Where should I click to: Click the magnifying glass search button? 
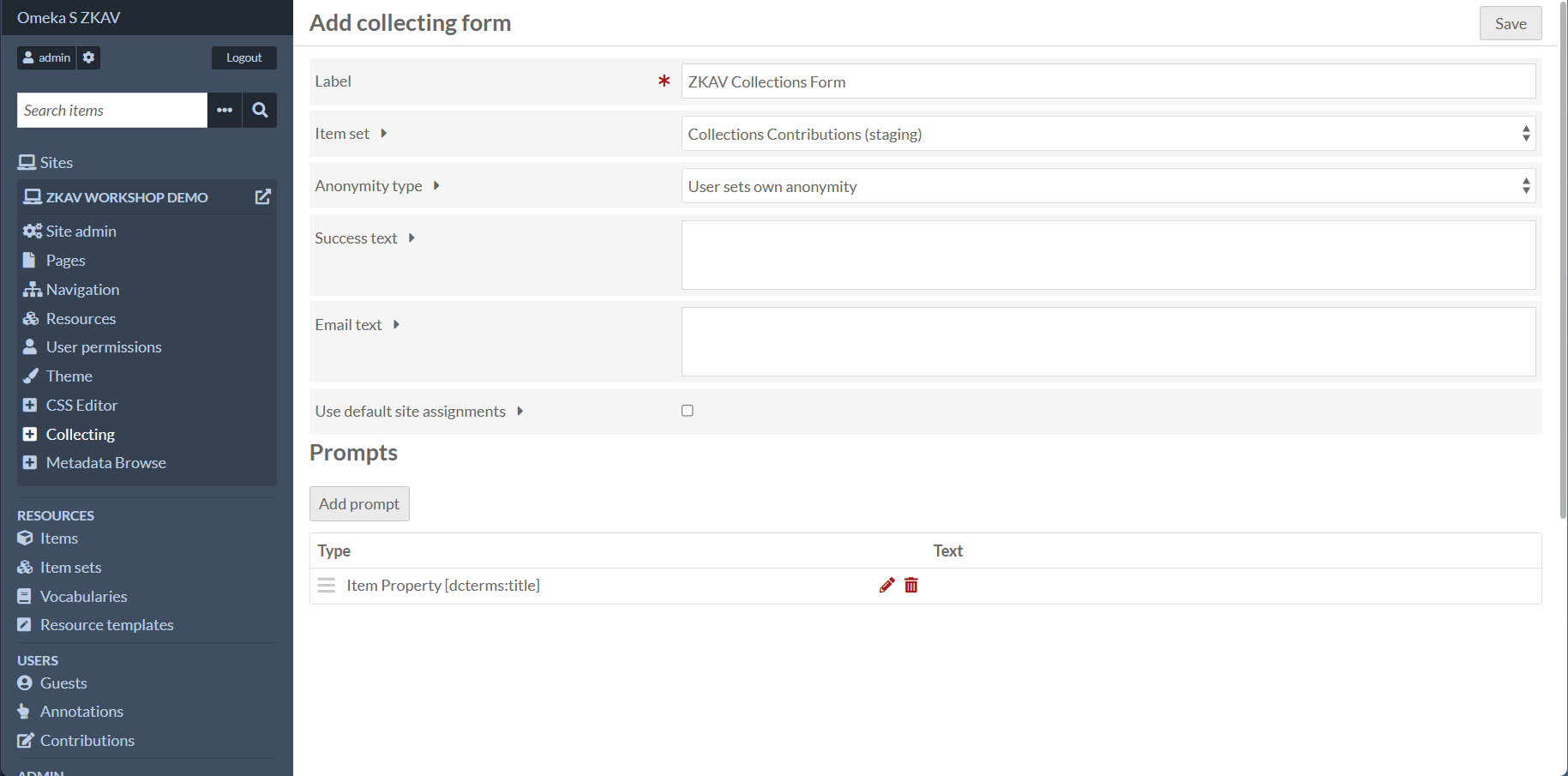click(x=260, y=110)
